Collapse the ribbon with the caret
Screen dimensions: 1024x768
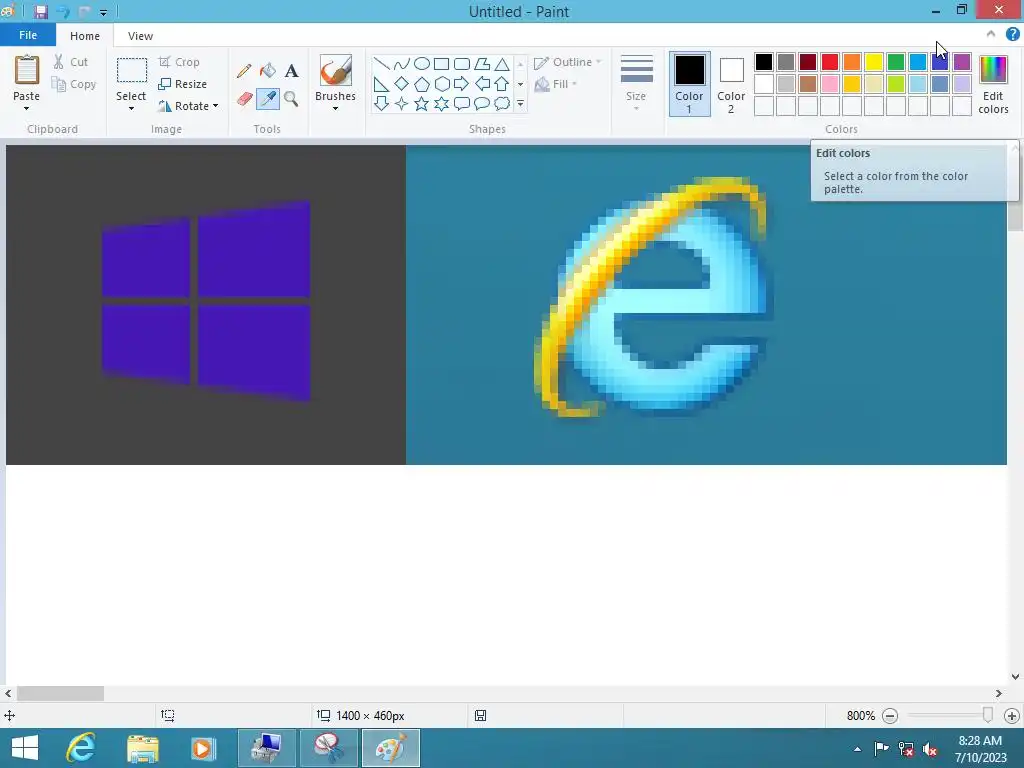pyautogui.click(x=991, y=34)
